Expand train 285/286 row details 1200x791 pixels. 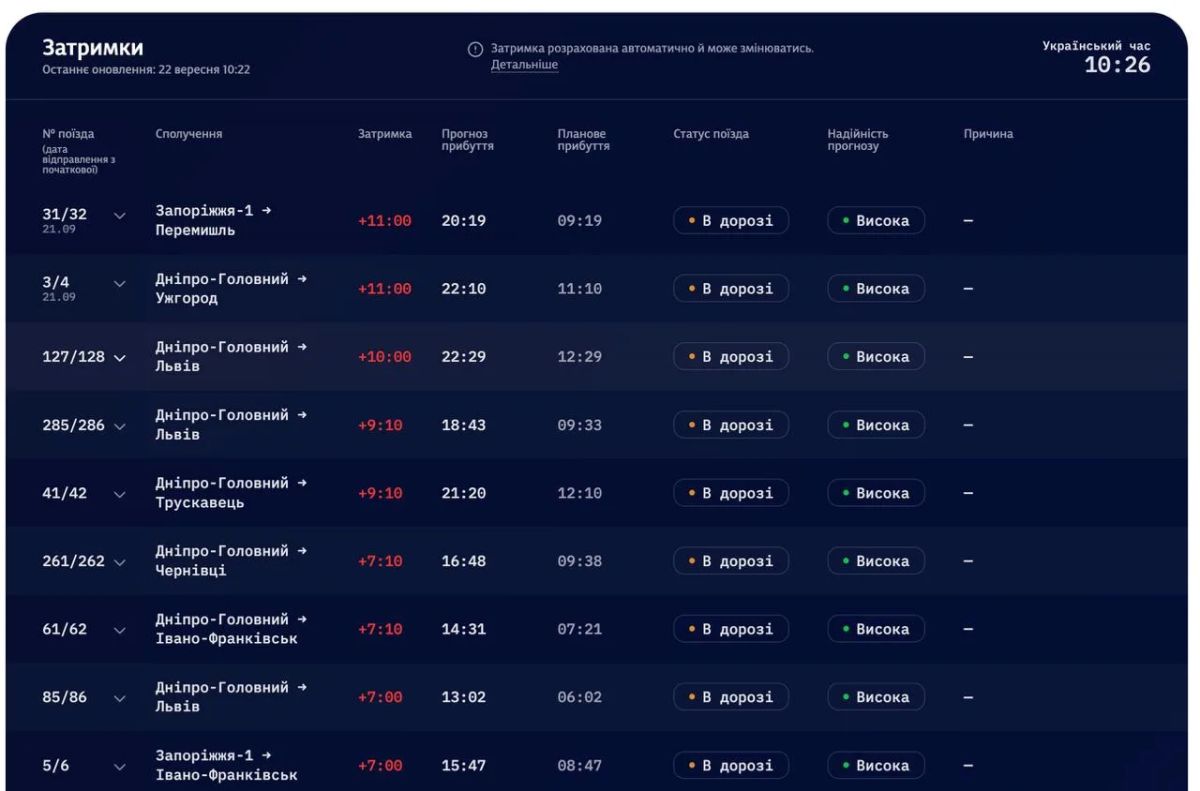pos(121,426)
